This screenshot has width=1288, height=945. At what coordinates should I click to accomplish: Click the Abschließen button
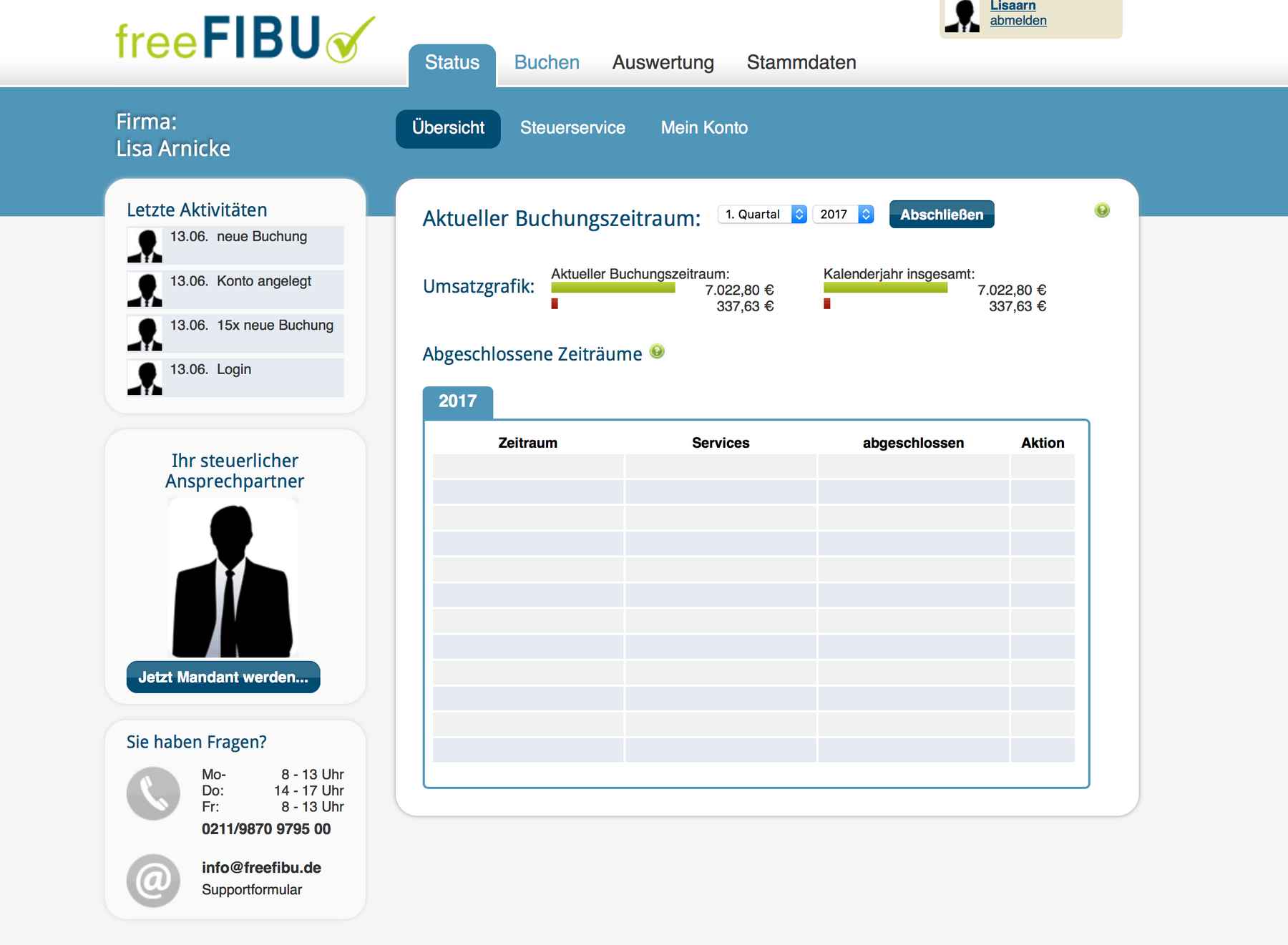click(942, 215)
